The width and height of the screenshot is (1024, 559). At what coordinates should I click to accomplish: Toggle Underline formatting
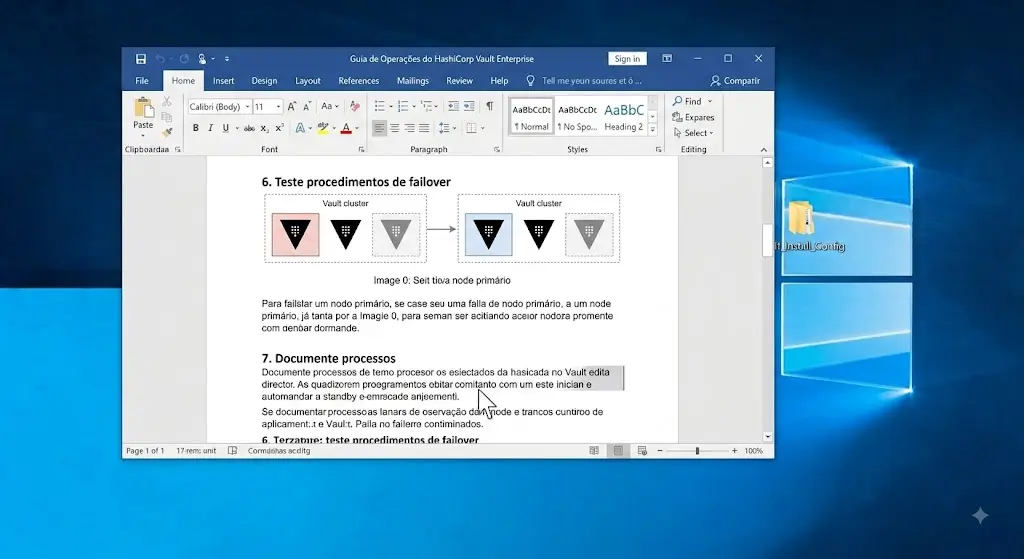tap(225, 129)
